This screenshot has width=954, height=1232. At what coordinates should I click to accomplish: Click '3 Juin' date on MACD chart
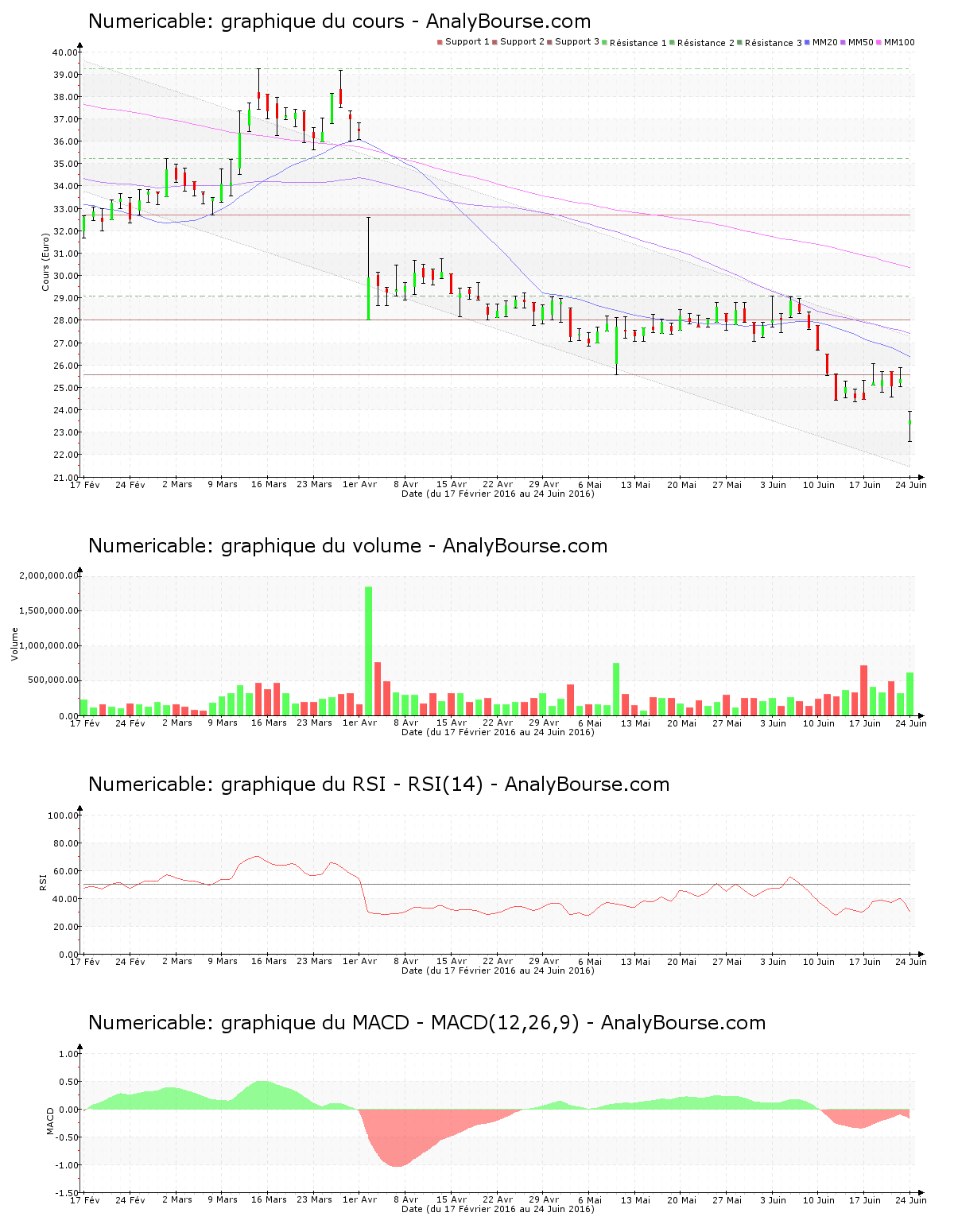773,1199
